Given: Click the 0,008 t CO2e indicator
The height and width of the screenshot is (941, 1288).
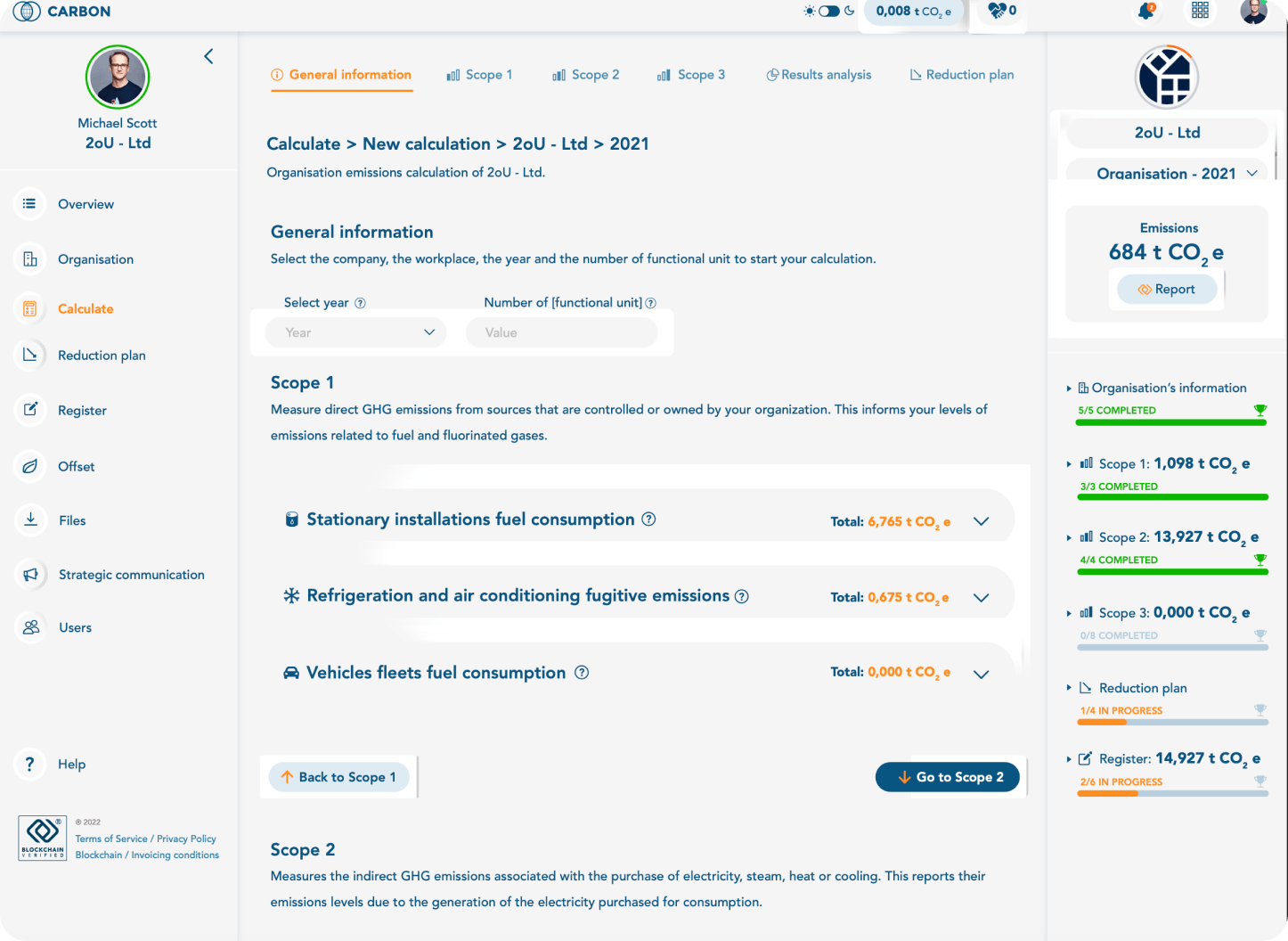Looking at the screenshot, I should (914, 12).
